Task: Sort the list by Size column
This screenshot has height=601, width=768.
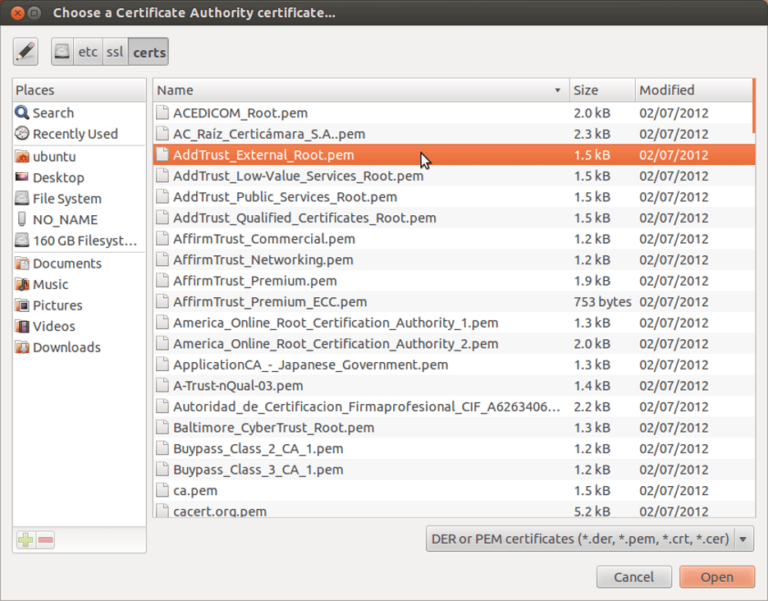Action: [x=600, y=90]
